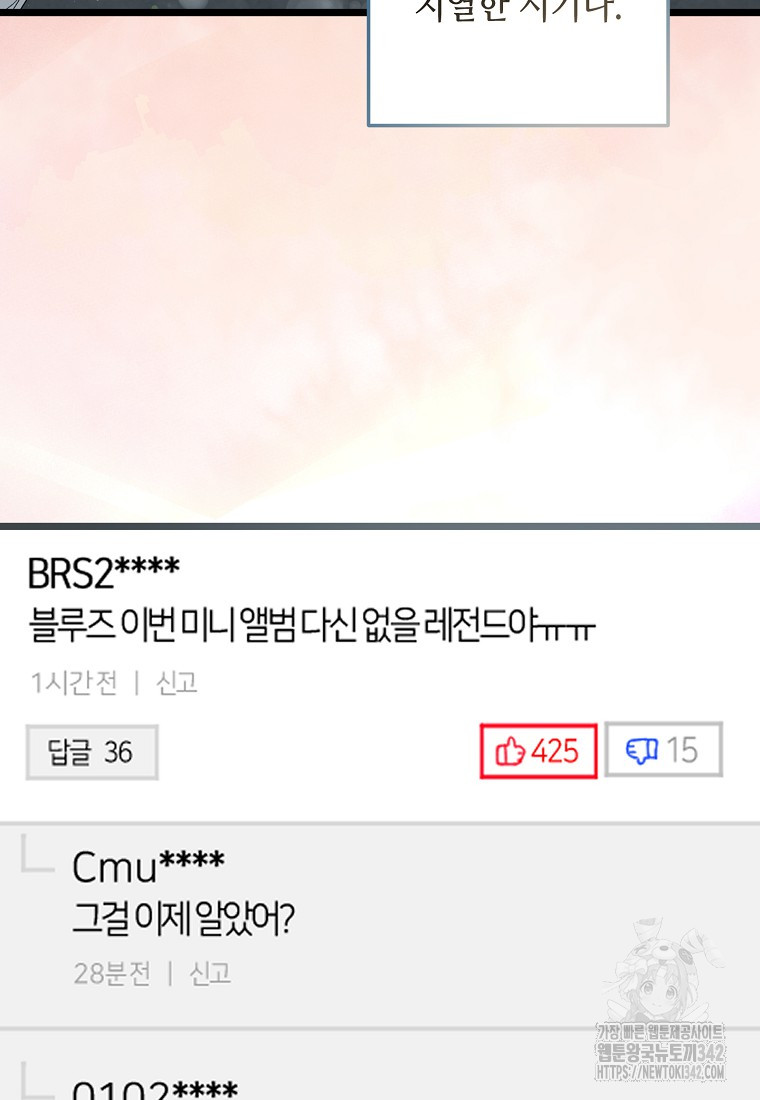Click the 1시간전 timestamp on top comment

74,683
